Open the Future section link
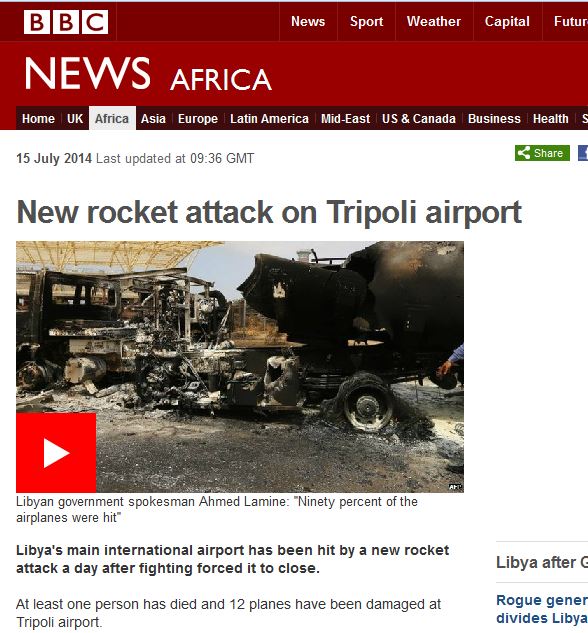This screenshot has height=633, width=588. (x=570, y=21)
